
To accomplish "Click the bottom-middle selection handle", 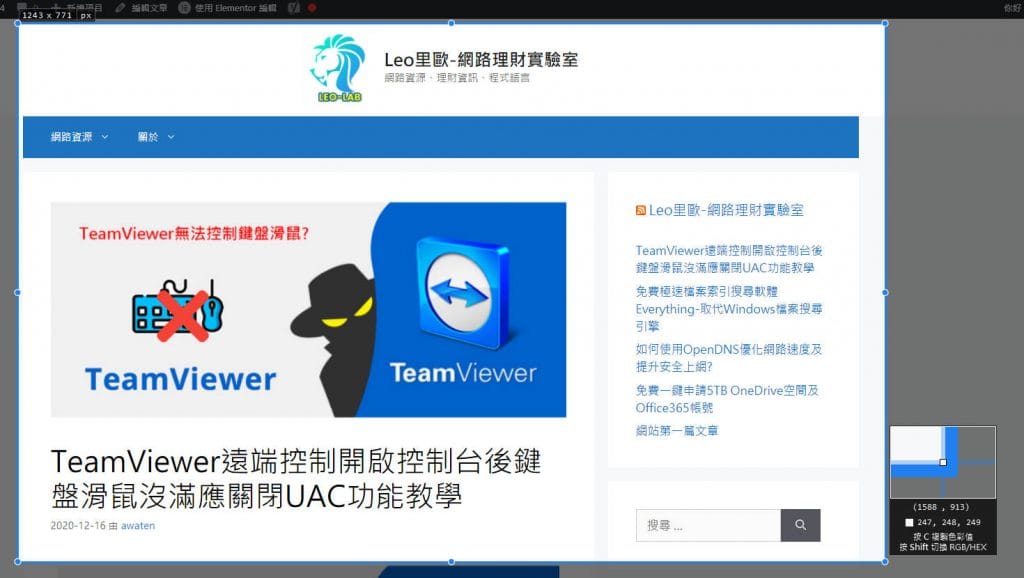I will (x=451, y=562).
